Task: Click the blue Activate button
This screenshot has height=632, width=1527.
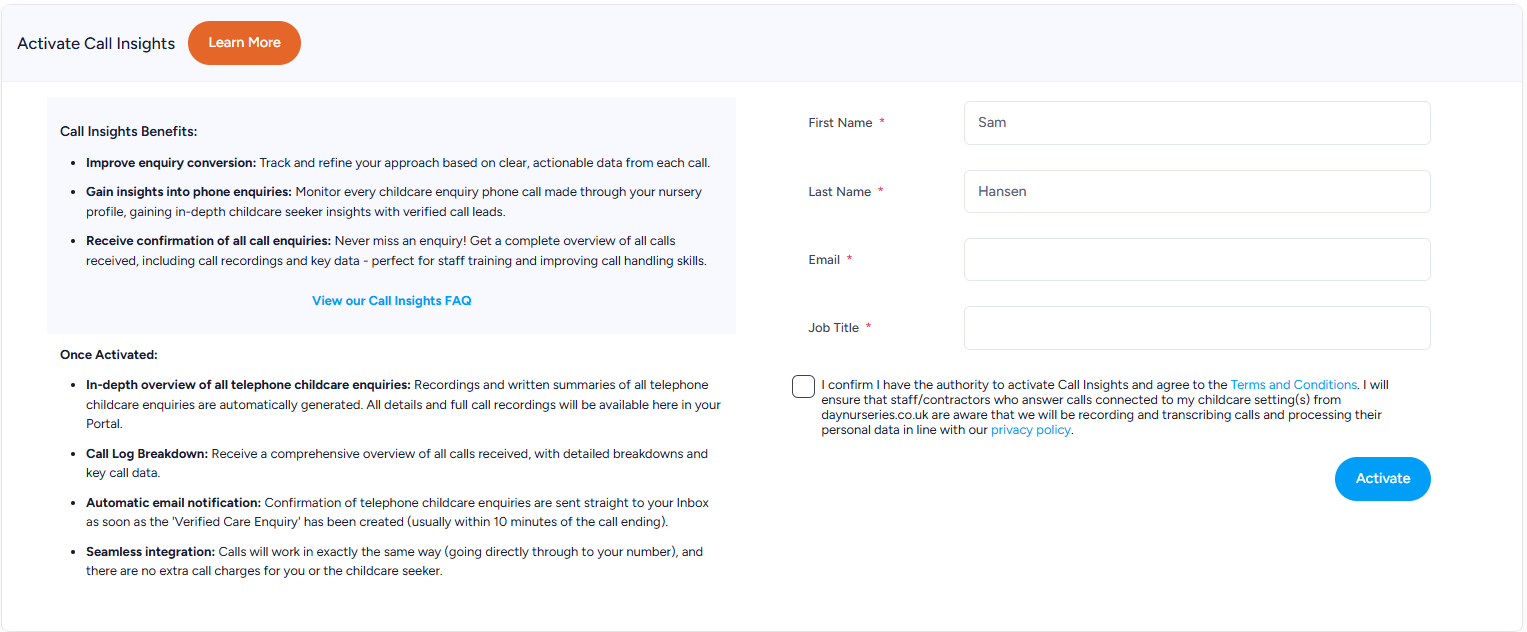Action: pyautogui.click(x=1383, y=479)
